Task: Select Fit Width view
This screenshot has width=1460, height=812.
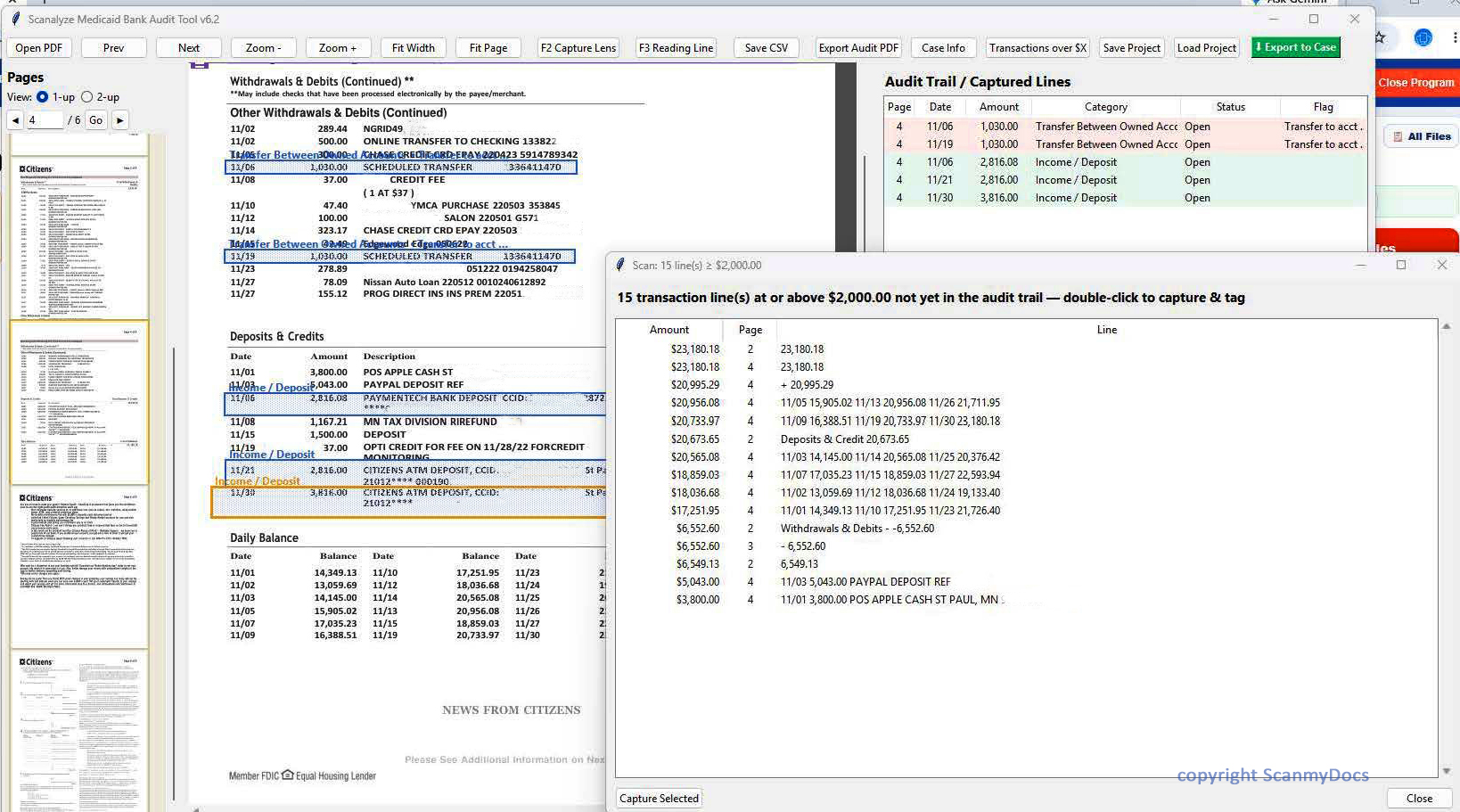Action: tap(414, 48)
